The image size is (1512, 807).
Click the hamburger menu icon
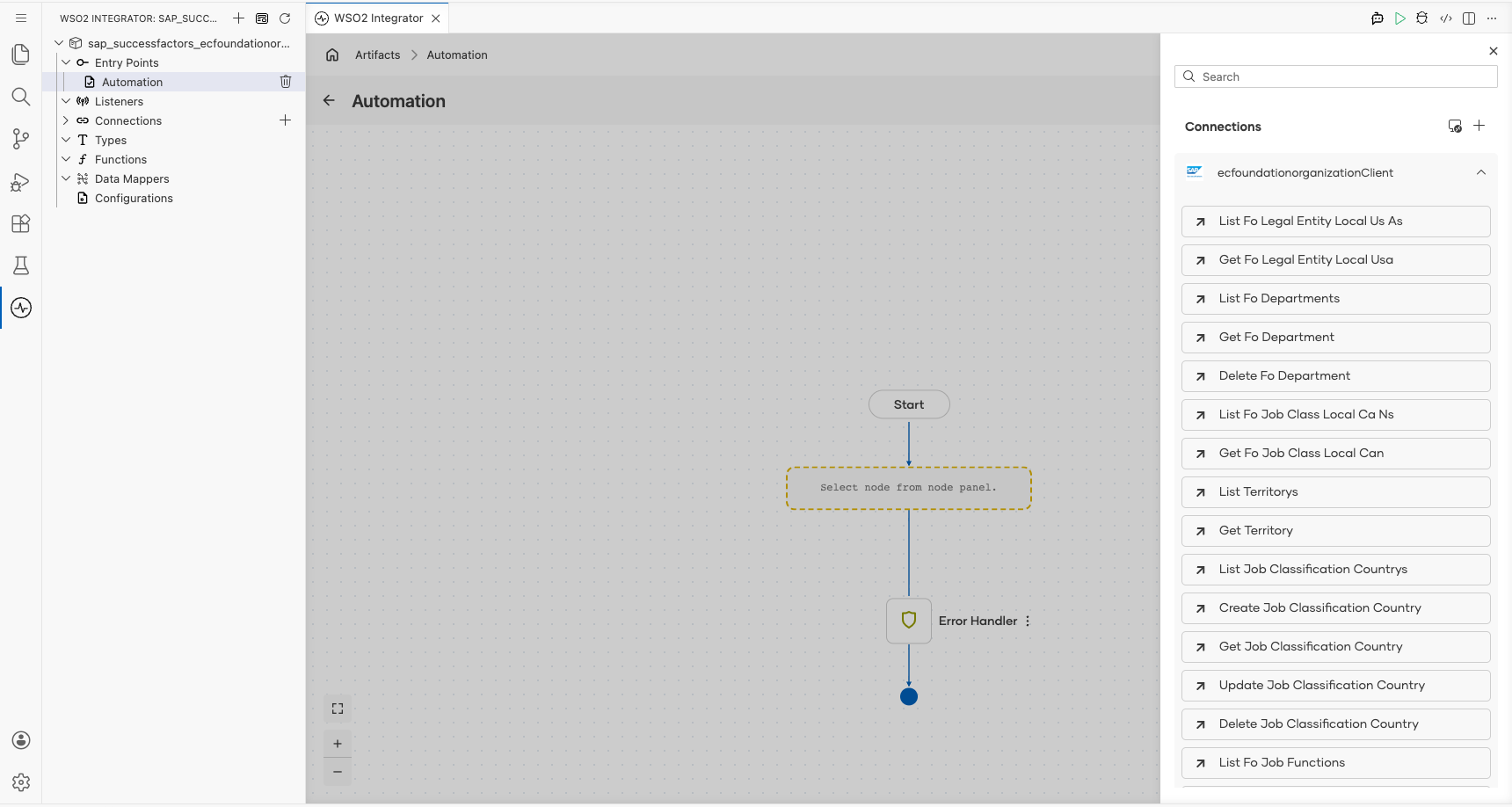21,18
